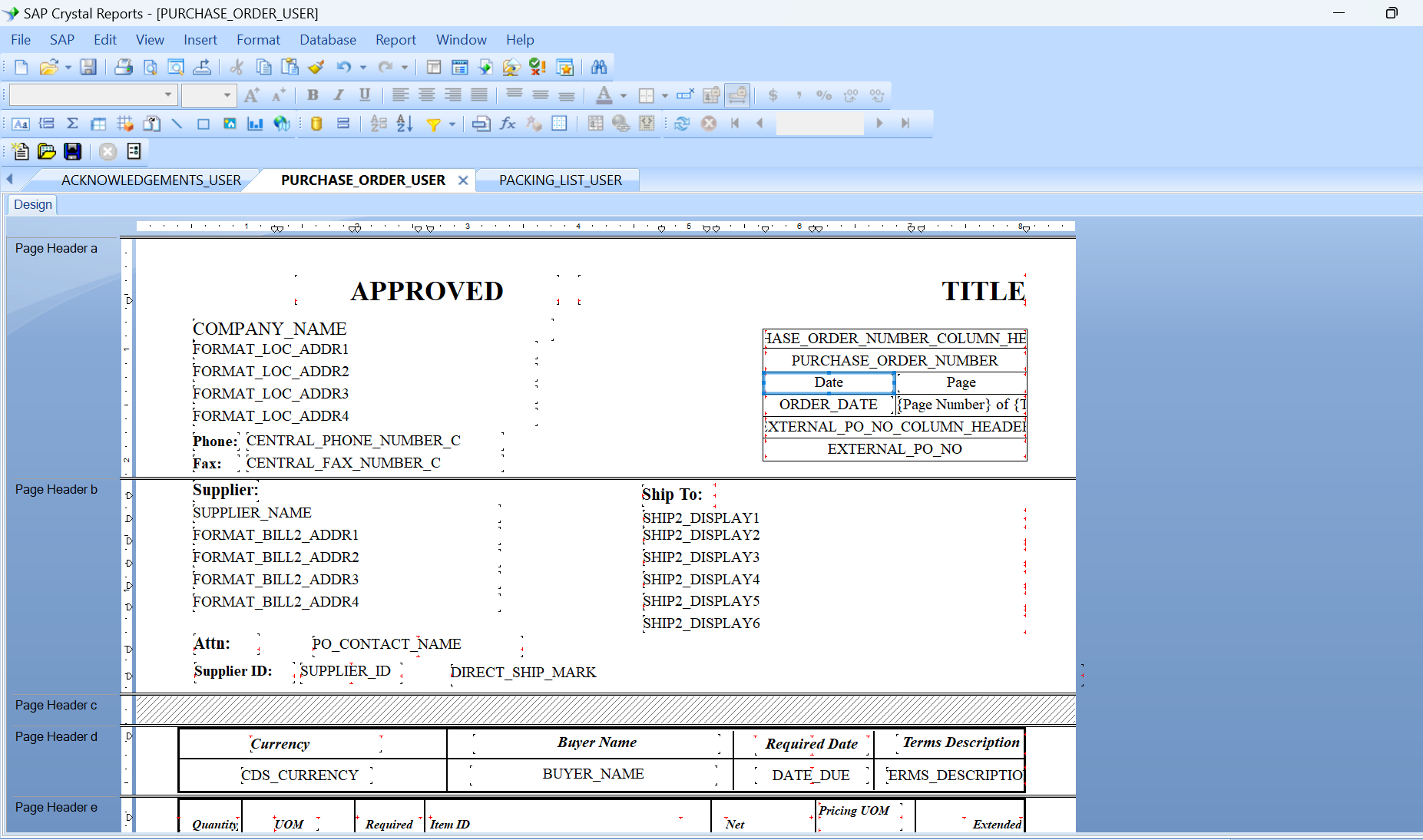This screenshot has height=840, width=1423.
Task: Undo the last action
Action: point(343,68)
